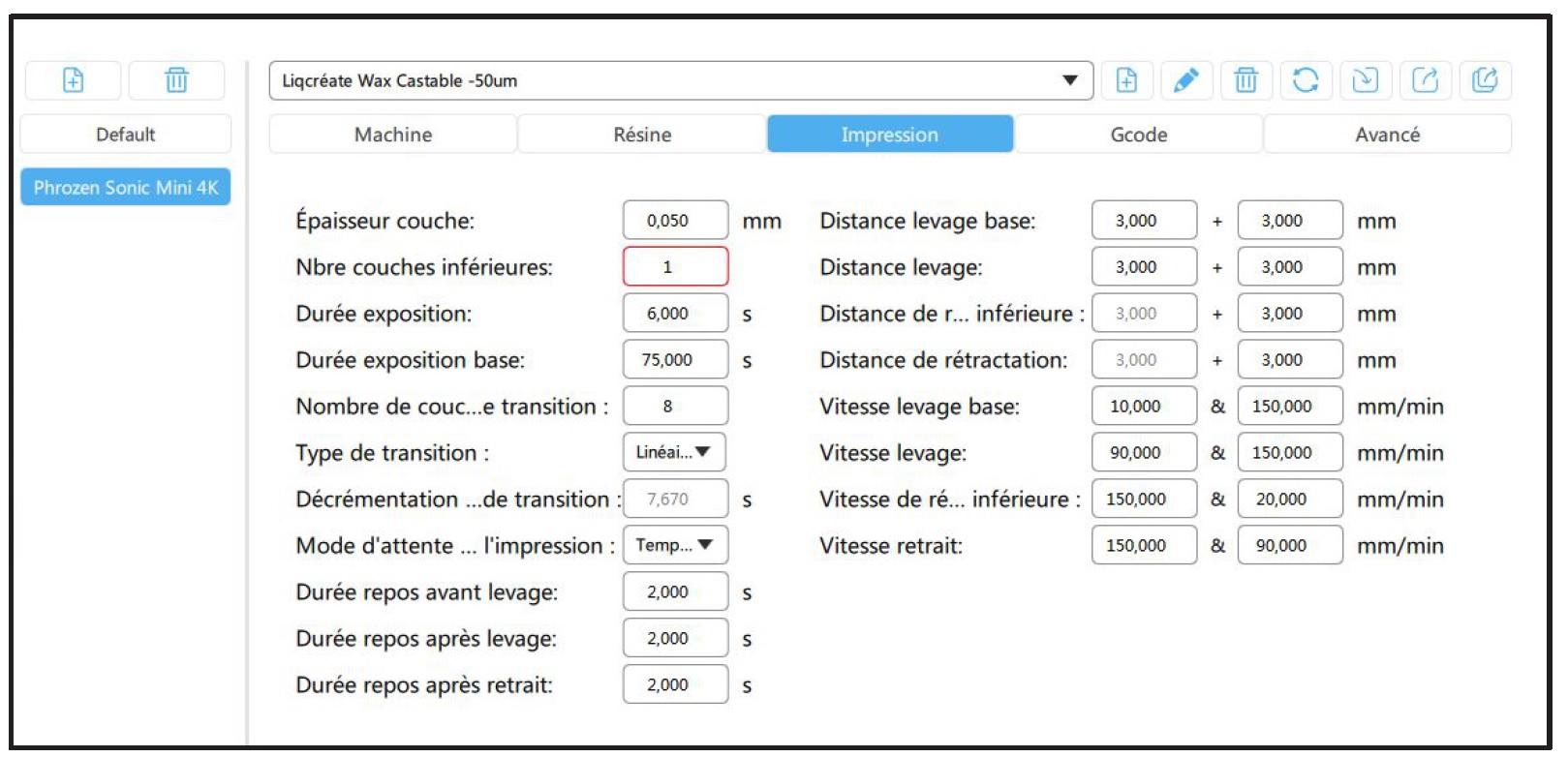The height and width of the screenshot is (757, 1568).
Task: Click the Vitesse levage 150,000 field
Action: pos(1290,452)
